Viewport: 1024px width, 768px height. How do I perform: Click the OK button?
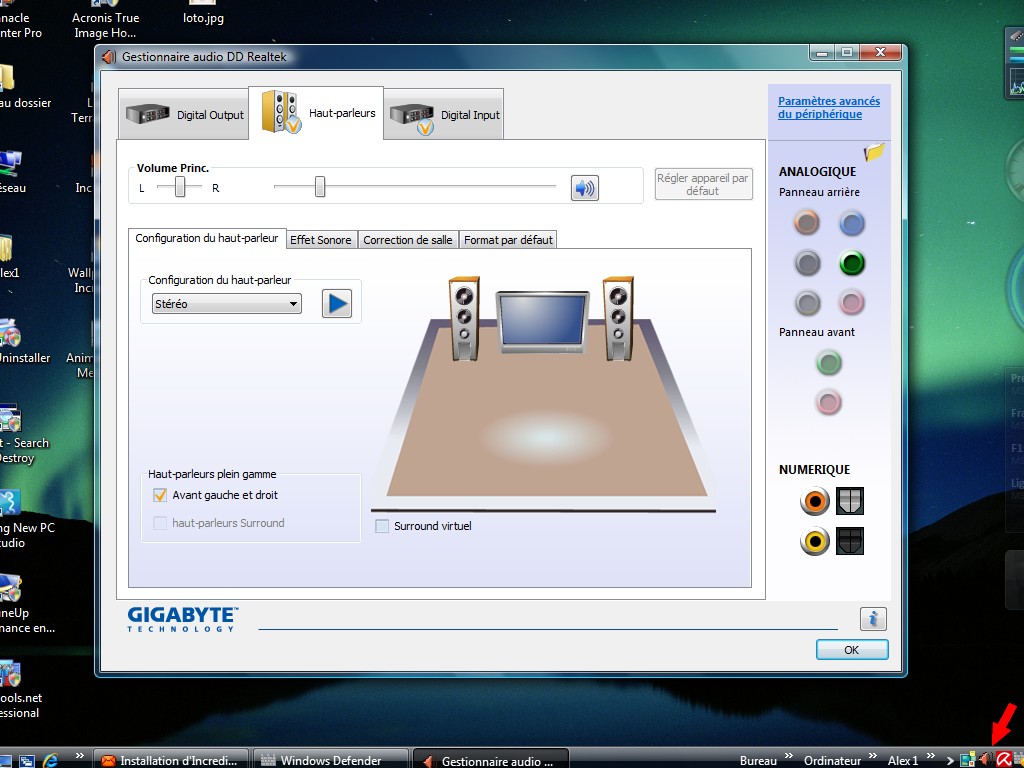click(851, 650)
